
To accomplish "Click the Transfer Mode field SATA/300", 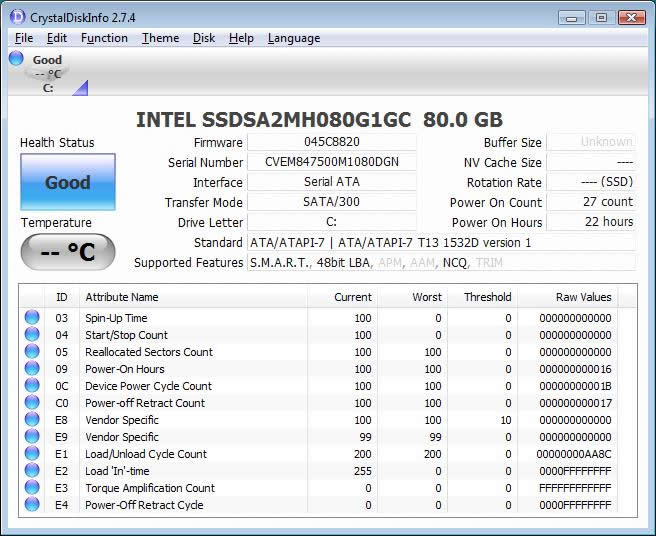I will (x=332, y=202).
